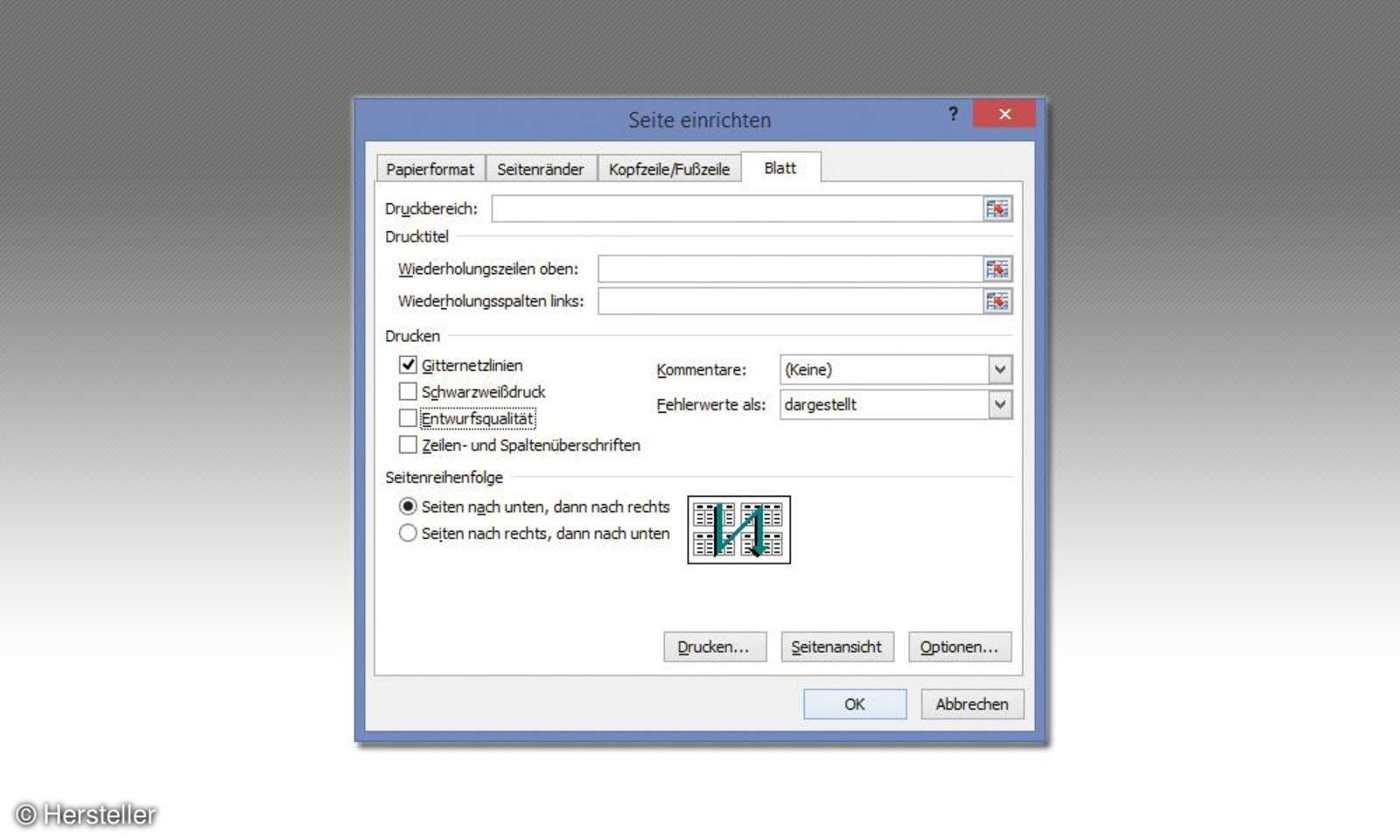Confirm settings with OK
The width and height of the screenshot is (1400, 840).
(x=853, y=703)
